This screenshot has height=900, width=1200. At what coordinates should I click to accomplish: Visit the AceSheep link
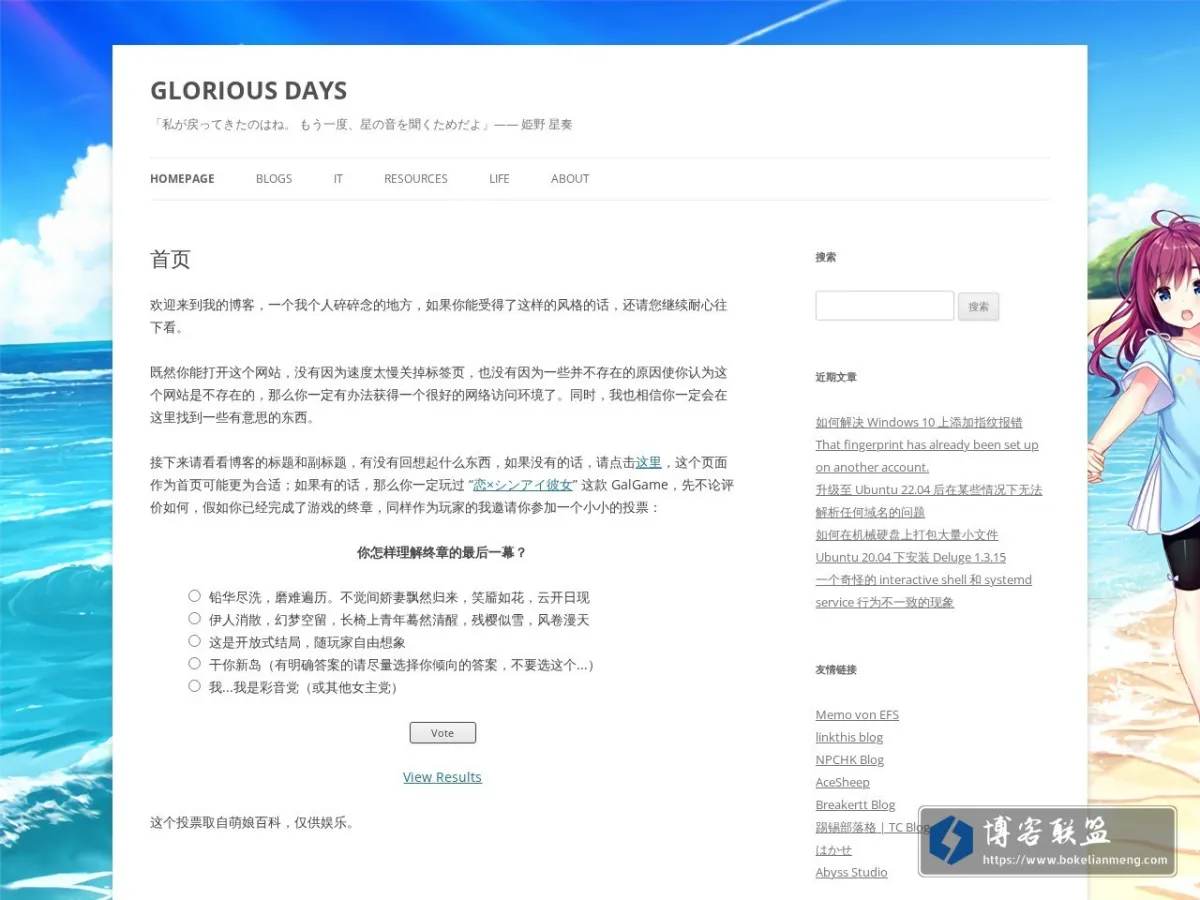click(843, 782)
